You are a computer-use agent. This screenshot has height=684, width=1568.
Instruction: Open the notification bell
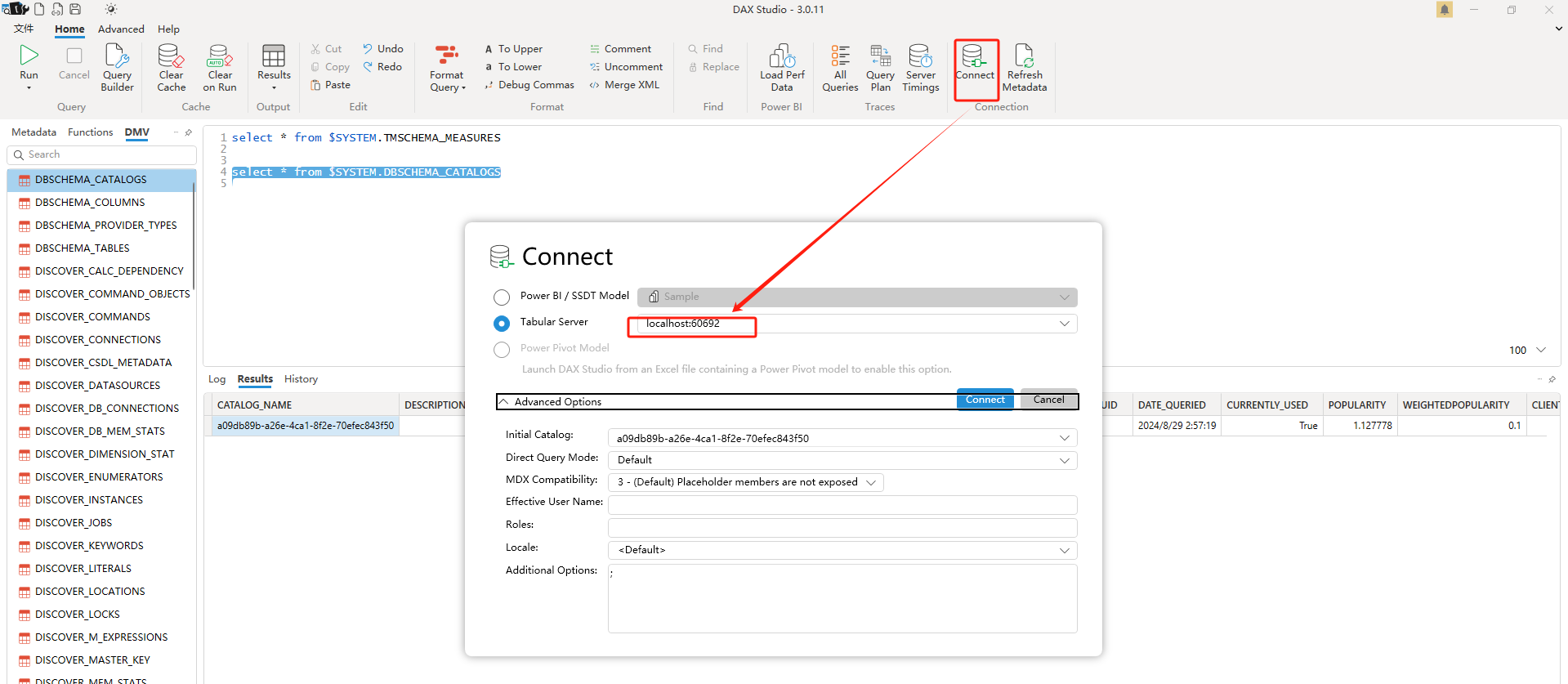coord(1445,10)
